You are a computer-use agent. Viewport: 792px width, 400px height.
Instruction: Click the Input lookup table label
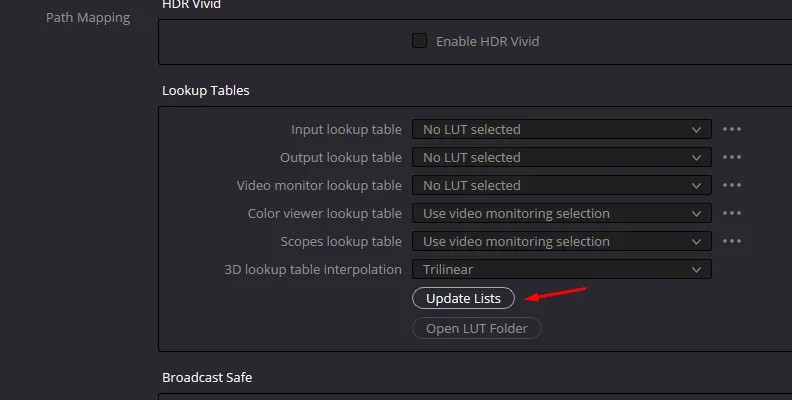tap(346, 129)
